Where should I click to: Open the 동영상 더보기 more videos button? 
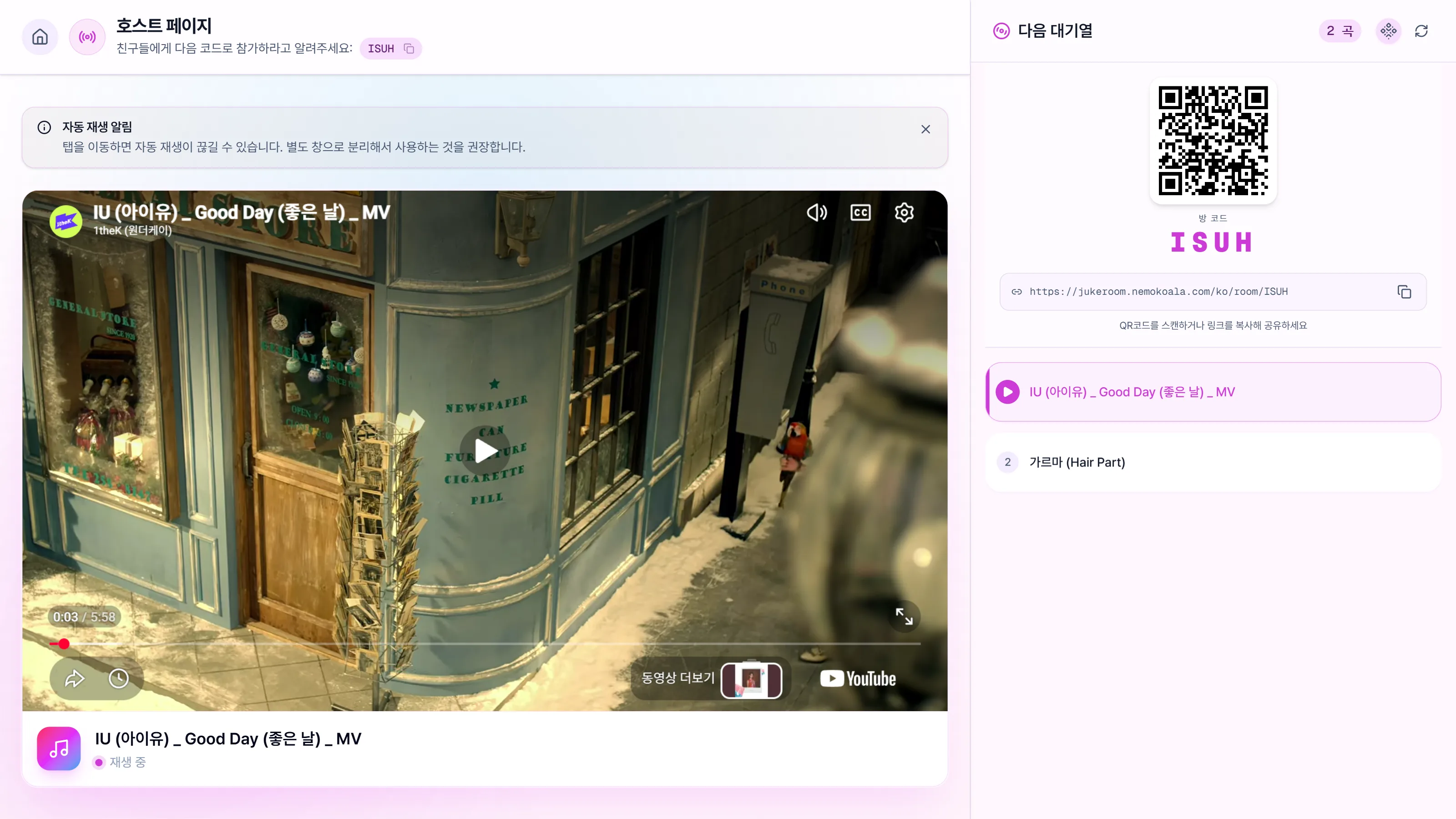tap(711, 678)
